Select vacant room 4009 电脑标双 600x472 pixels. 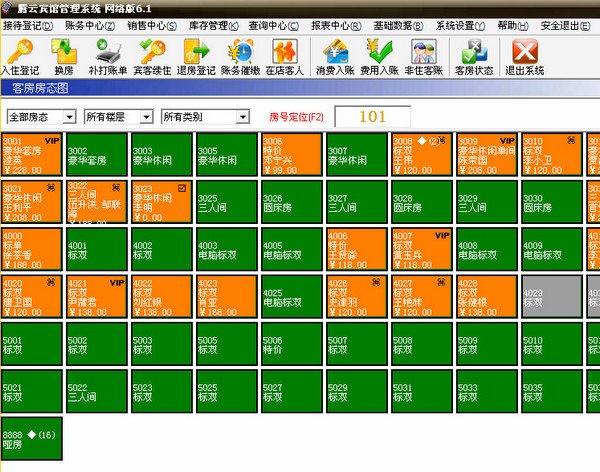click(552, 249)
